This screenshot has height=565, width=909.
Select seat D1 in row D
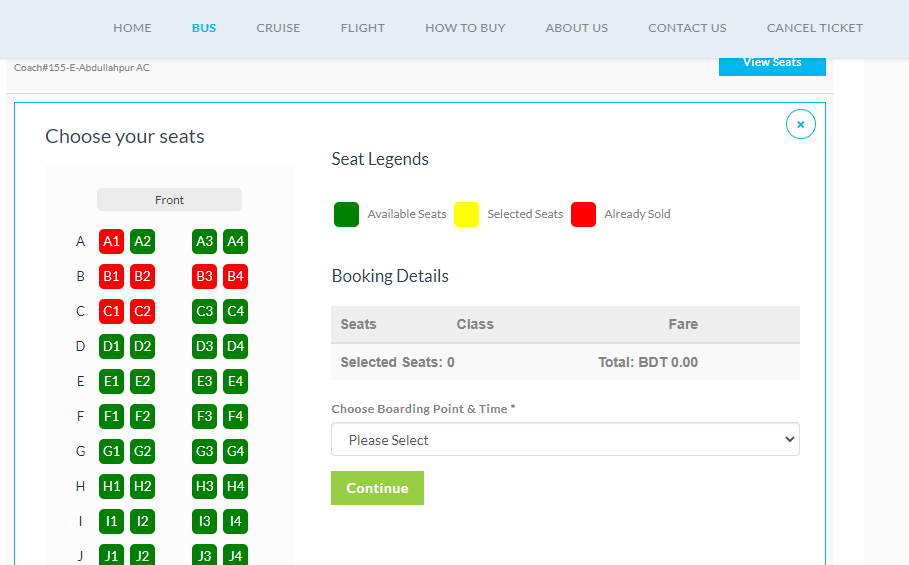tap(111, 346)
